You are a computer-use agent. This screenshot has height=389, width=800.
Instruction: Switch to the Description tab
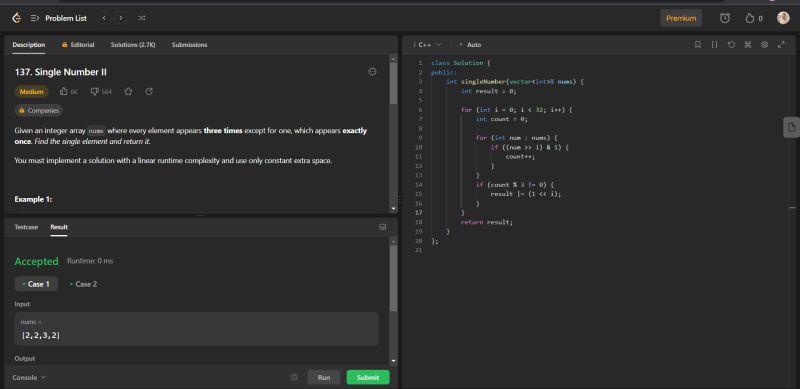pos(29,45)
